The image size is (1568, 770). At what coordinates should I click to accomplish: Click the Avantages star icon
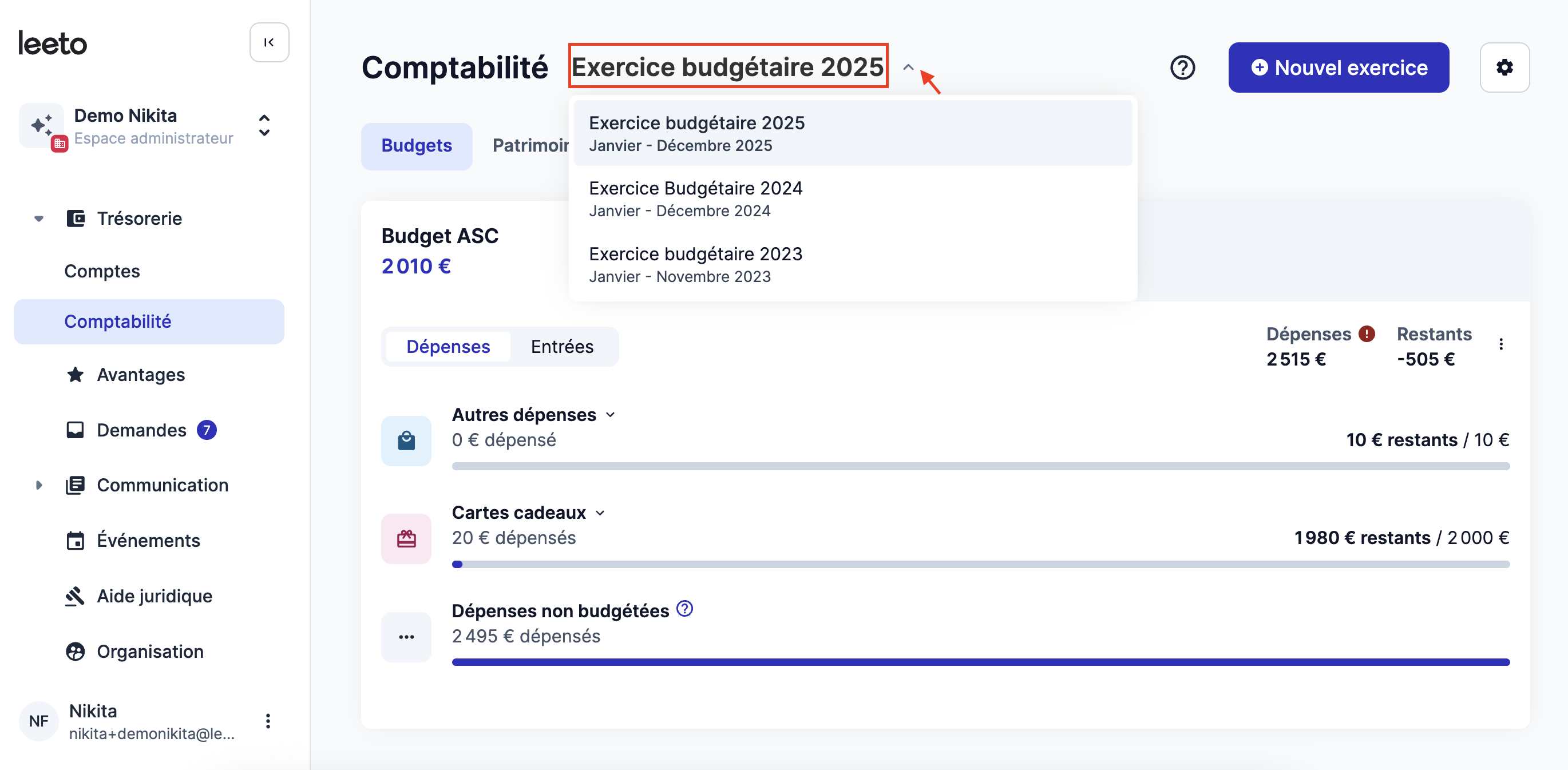76,375
